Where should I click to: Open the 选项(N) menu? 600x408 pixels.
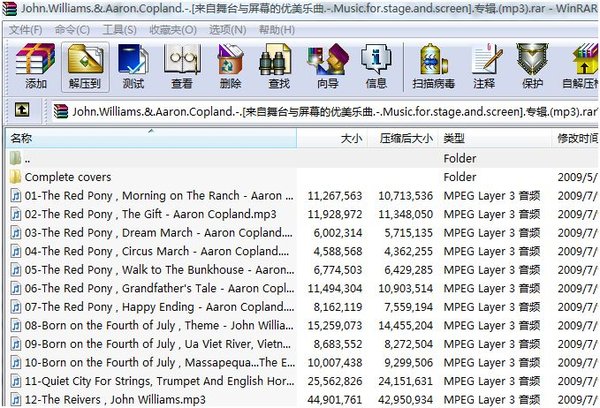(x=228, y=30)
